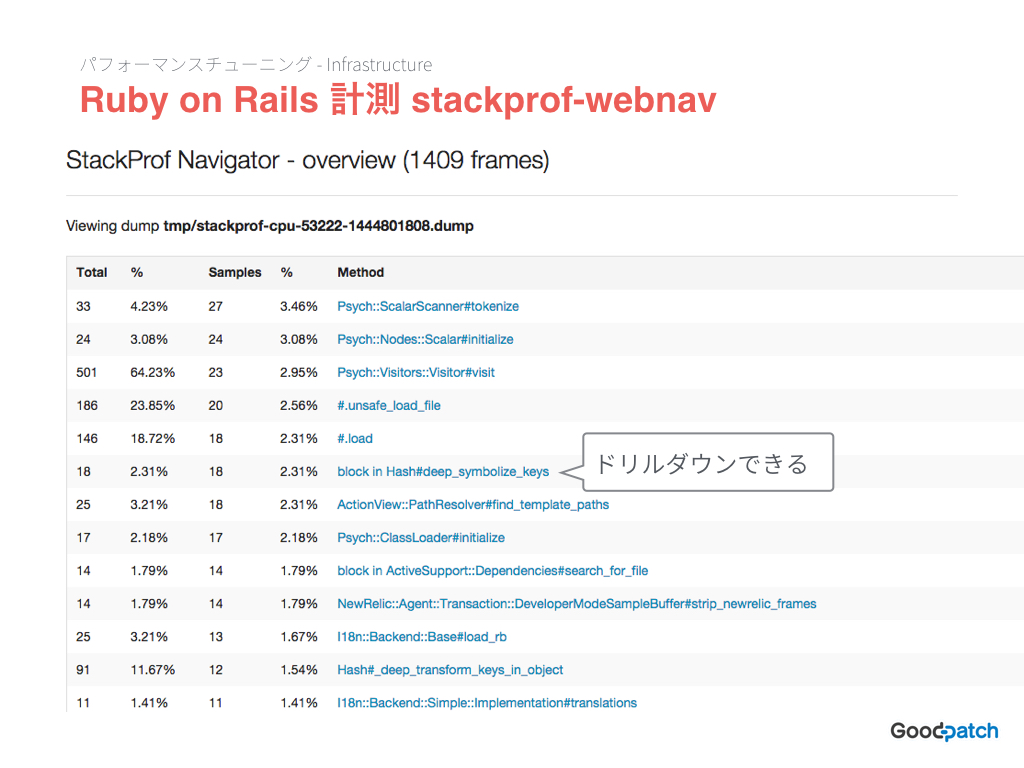Click the 23.85% total percentage cell

coord(152,406)
